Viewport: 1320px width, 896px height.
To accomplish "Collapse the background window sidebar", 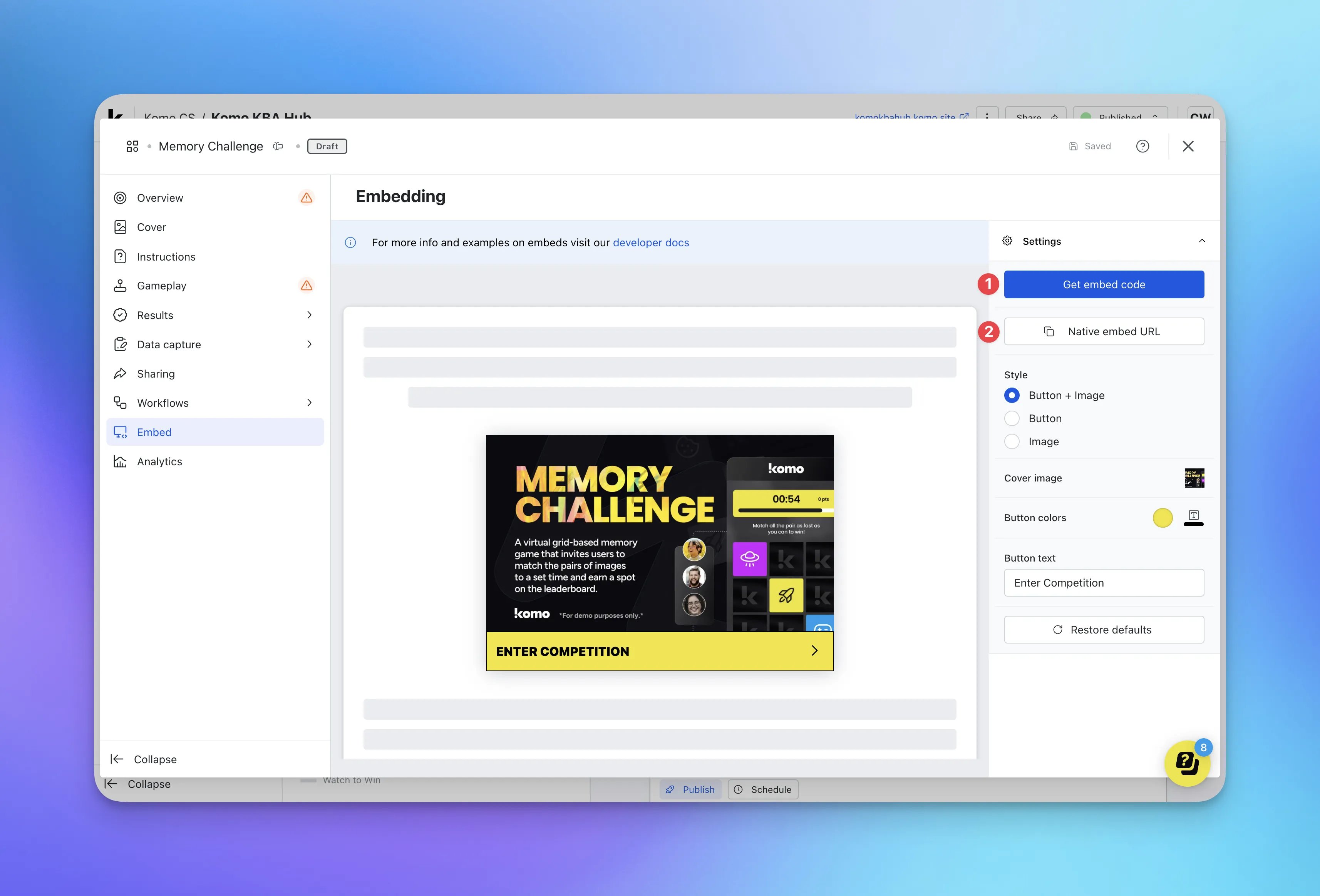I will click(x=137, y=784).
